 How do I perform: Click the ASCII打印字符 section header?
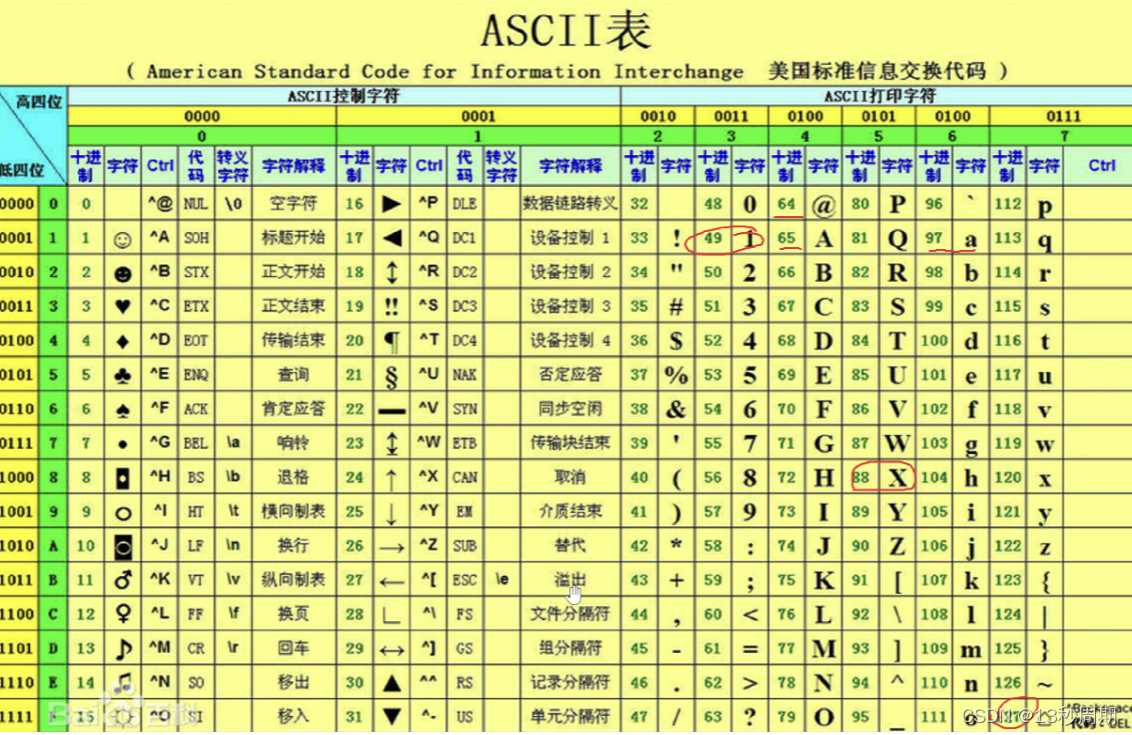880,96
